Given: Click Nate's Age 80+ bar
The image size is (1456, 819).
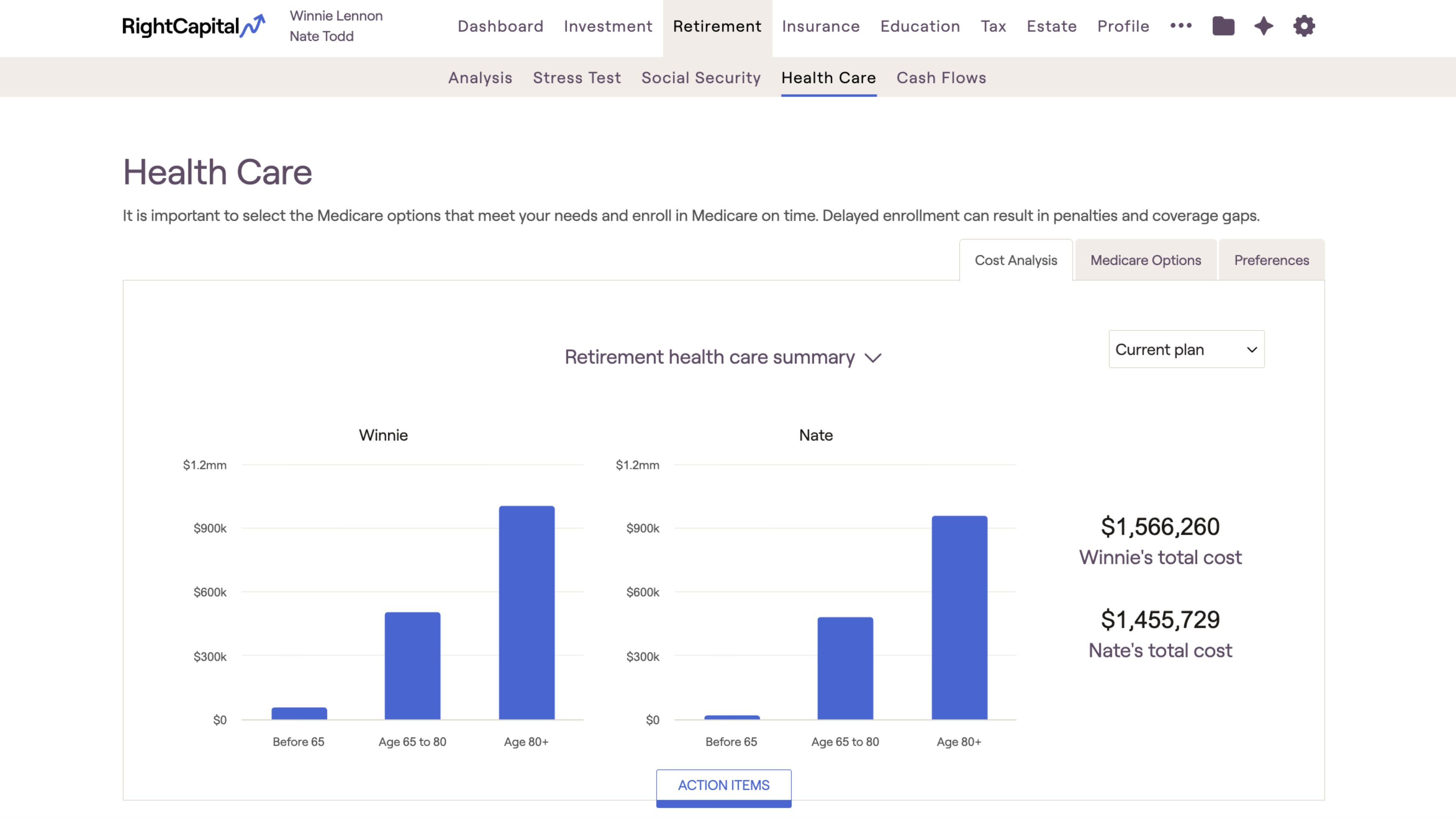Looking at the screenshot, I should click(x=960, y=618).
